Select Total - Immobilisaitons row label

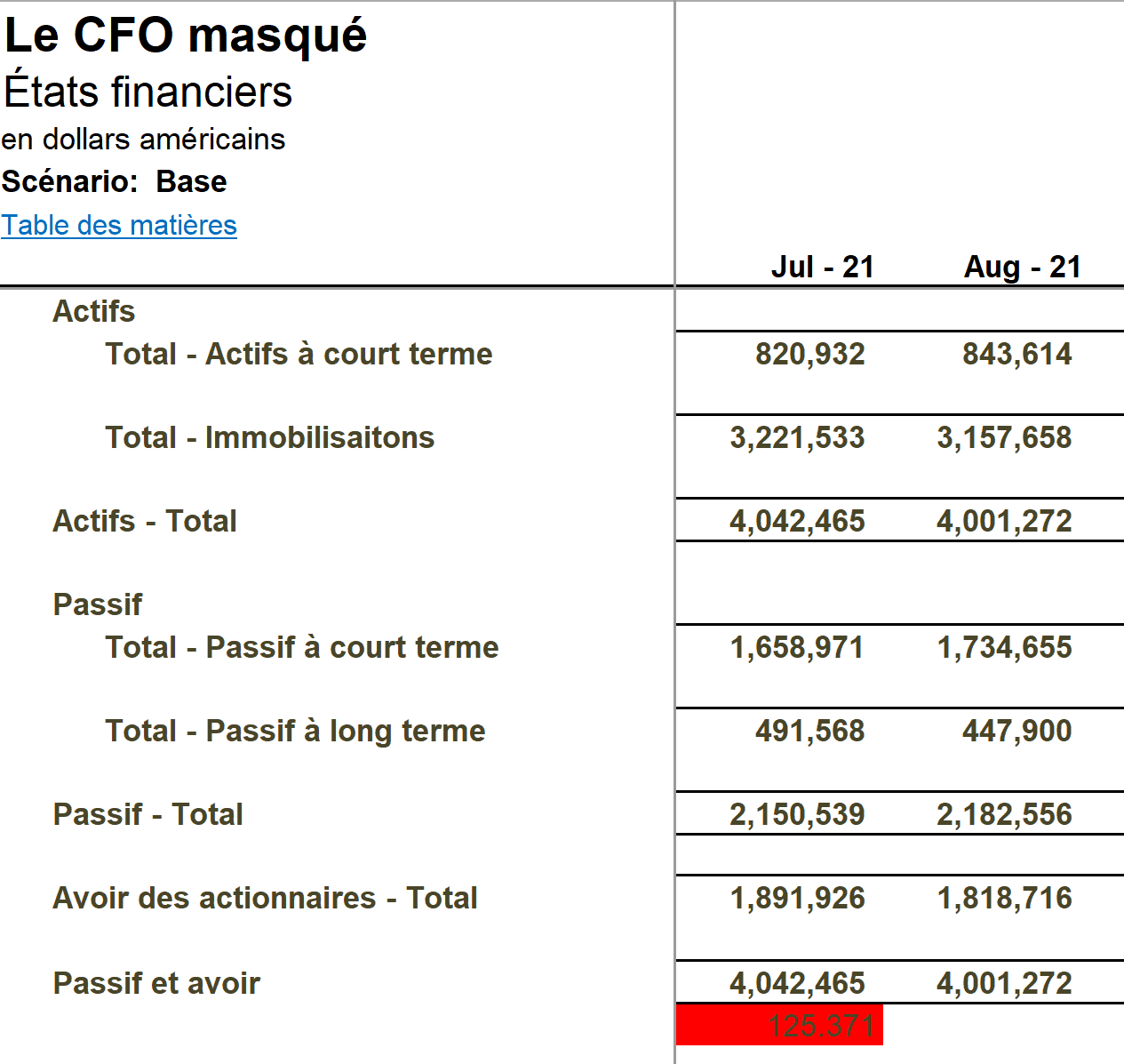tap(270, 437)
